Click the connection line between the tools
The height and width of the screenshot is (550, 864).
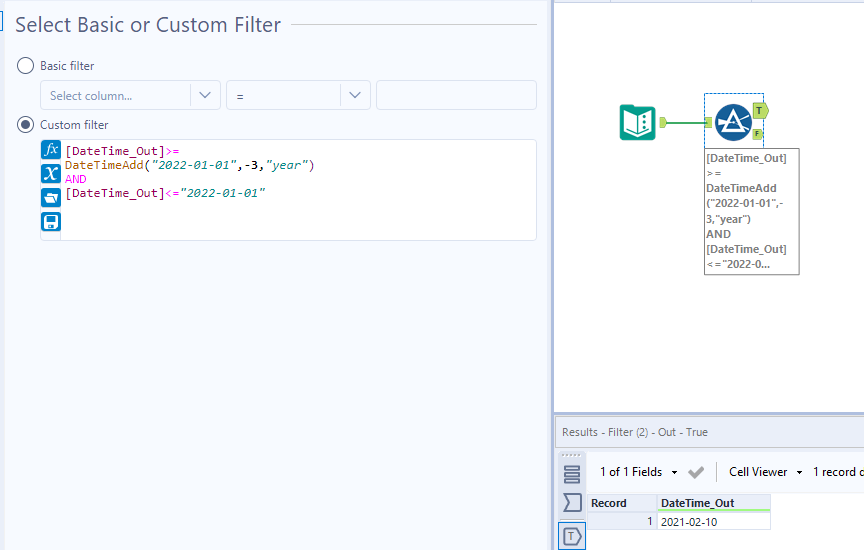click(686, 122)
